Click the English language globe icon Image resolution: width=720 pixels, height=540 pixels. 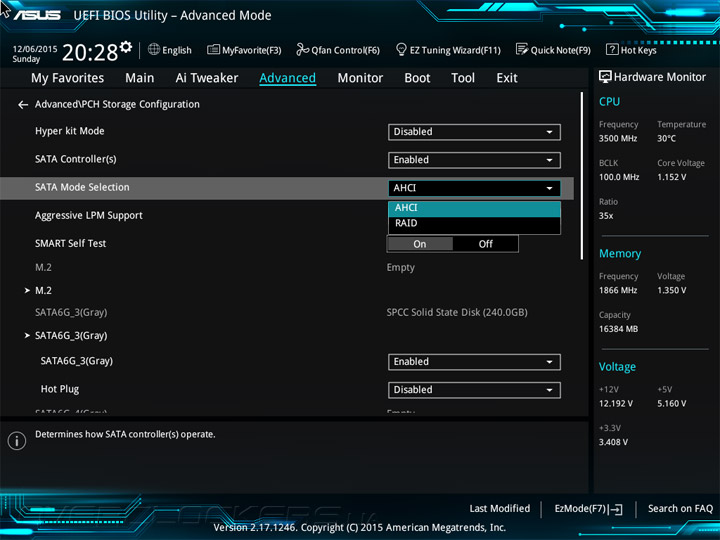tap(154, 50)
